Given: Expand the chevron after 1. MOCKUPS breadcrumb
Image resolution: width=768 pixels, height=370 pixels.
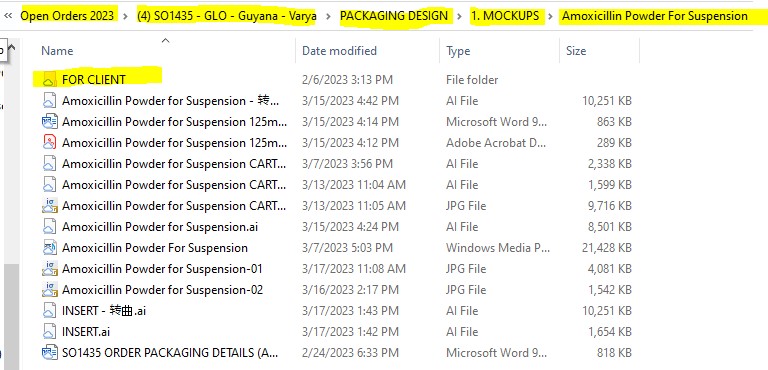Looking at the screenshot, I should click(x=551, y=16).
